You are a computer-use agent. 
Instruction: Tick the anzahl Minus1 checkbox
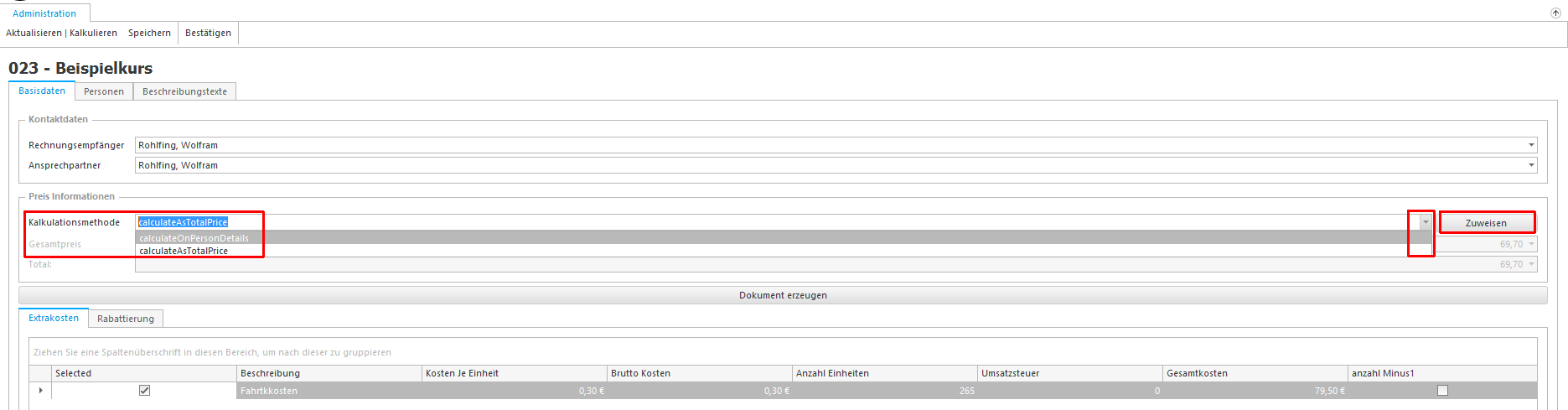(1442, 391)
